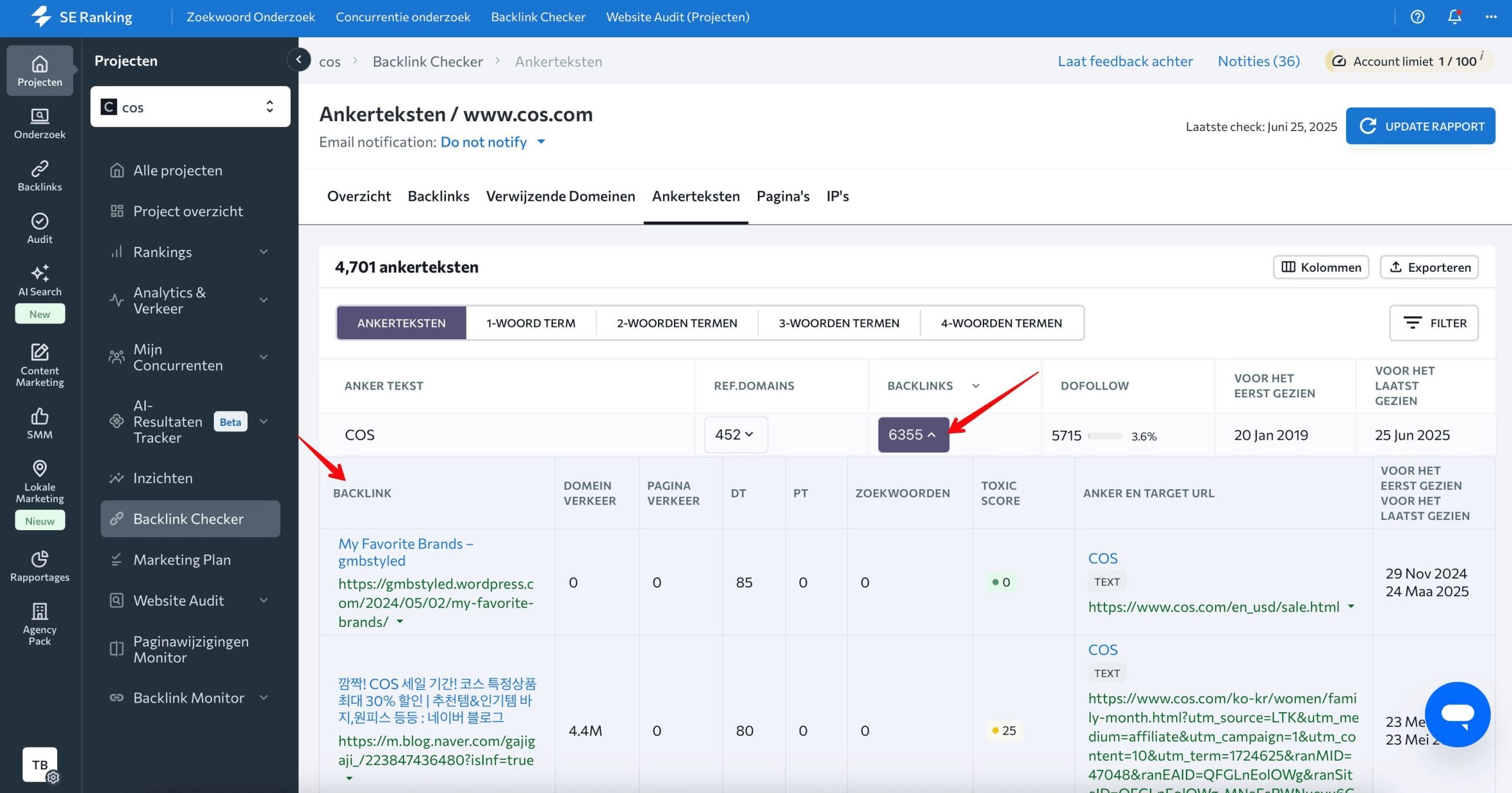
Task: Expand Analytics & Verkeer section
Action: (264, 300)
